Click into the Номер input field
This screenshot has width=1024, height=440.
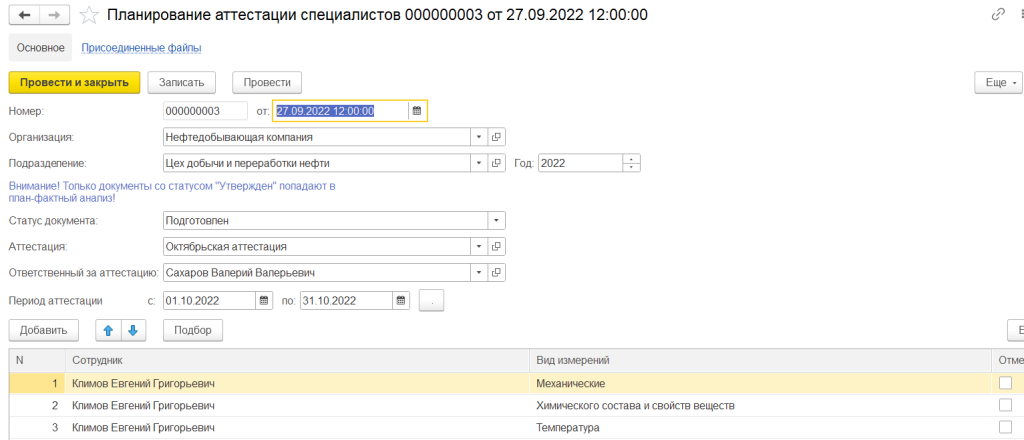[204, 111]
